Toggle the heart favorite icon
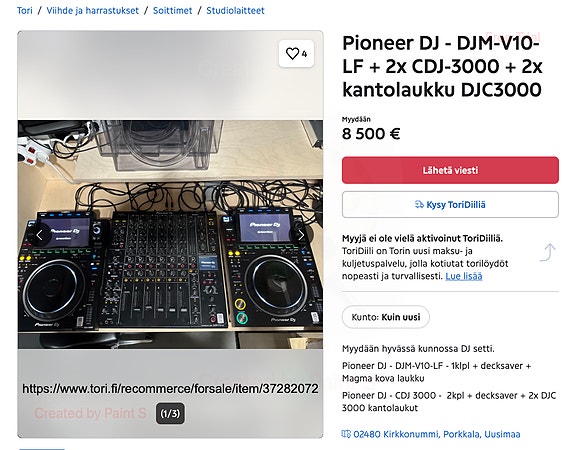The image size is (575, 450). (292, 54)
